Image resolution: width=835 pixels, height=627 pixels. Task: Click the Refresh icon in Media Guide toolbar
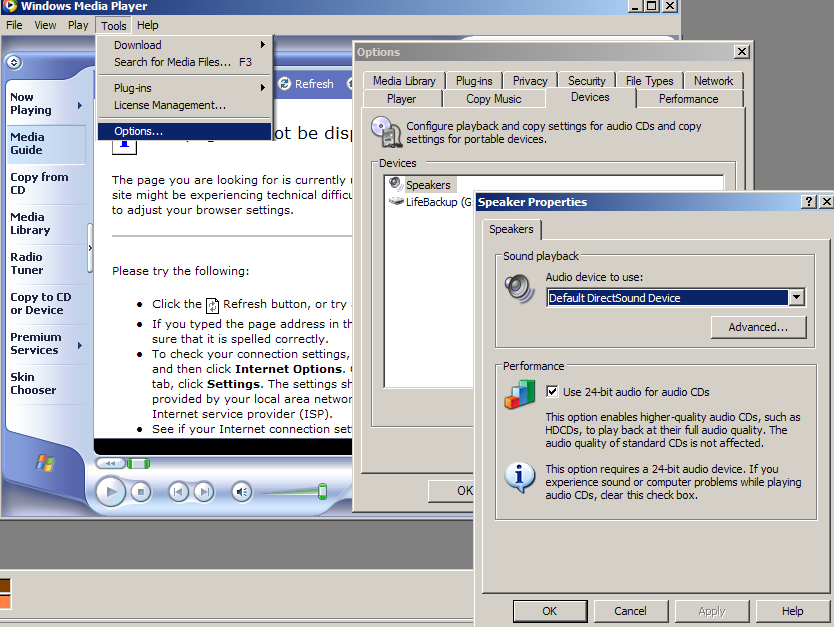[x=285, y=84]
